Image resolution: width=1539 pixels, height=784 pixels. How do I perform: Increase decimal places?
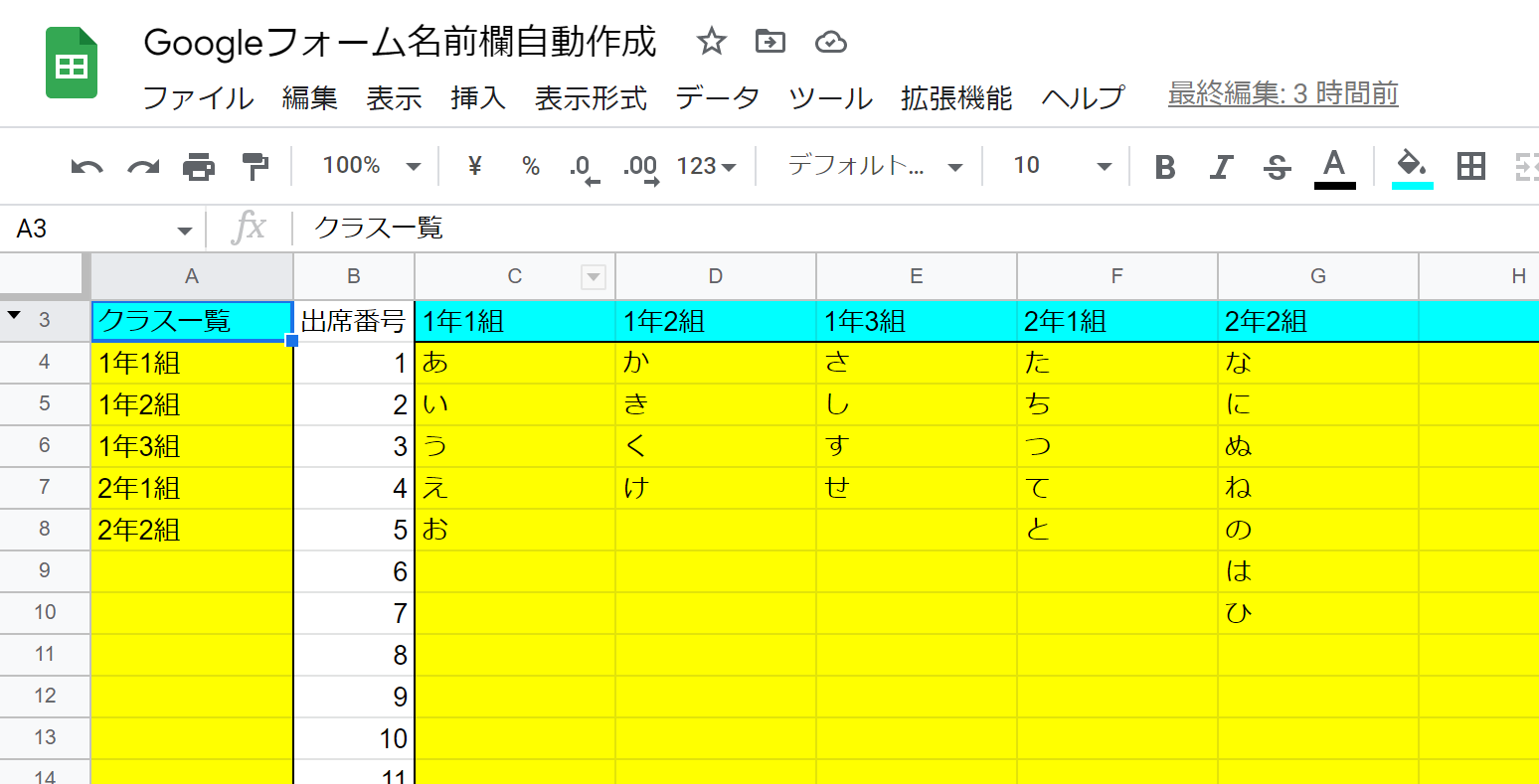pyautogui.click(x=640, y=167)
